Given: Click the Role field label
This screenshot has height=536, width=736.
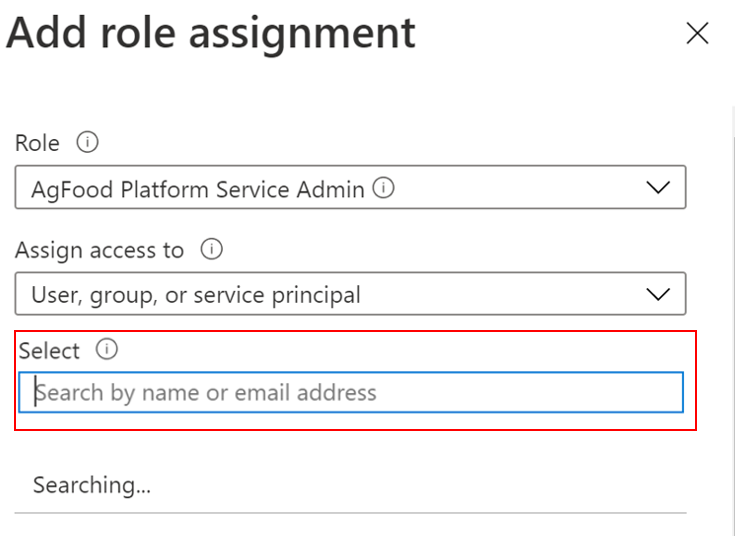Looking at the screenshot, I should coord(37,143).
